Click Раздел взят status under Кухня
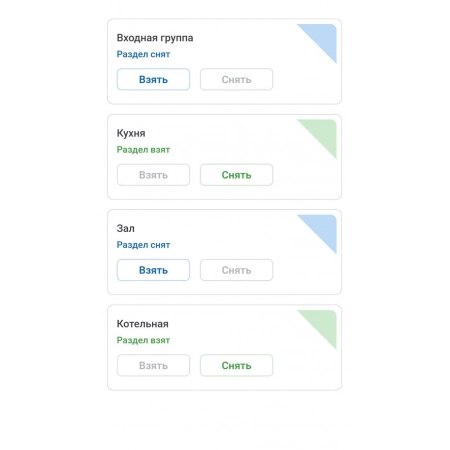The width and height of the screenshot is (450, 450). pos(143,150)
